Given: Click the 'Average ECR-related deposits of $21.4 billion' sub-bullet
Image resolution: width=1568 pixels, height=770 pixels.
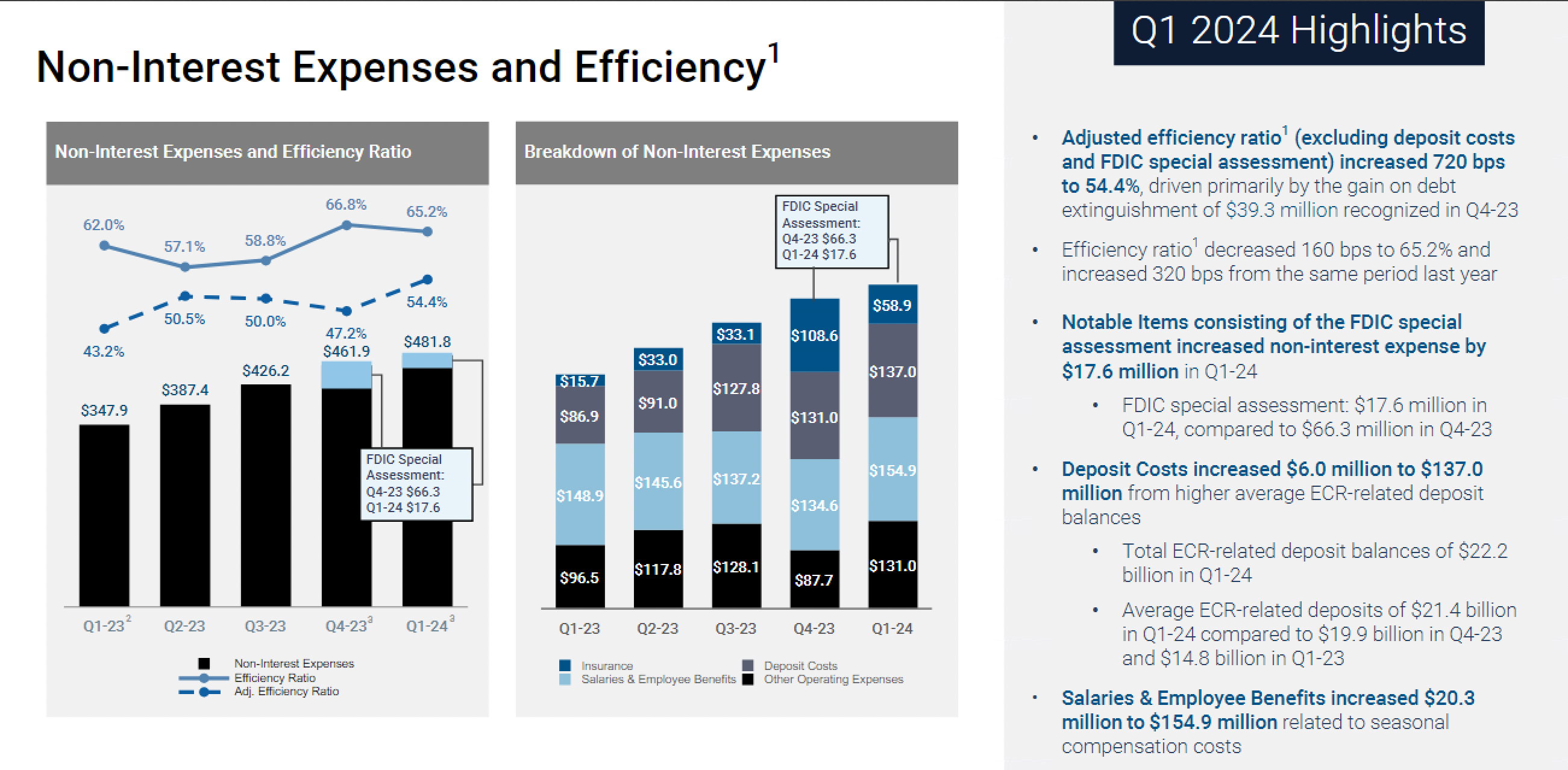Looking at the screenshot, I should click(x=1319, y=634).
